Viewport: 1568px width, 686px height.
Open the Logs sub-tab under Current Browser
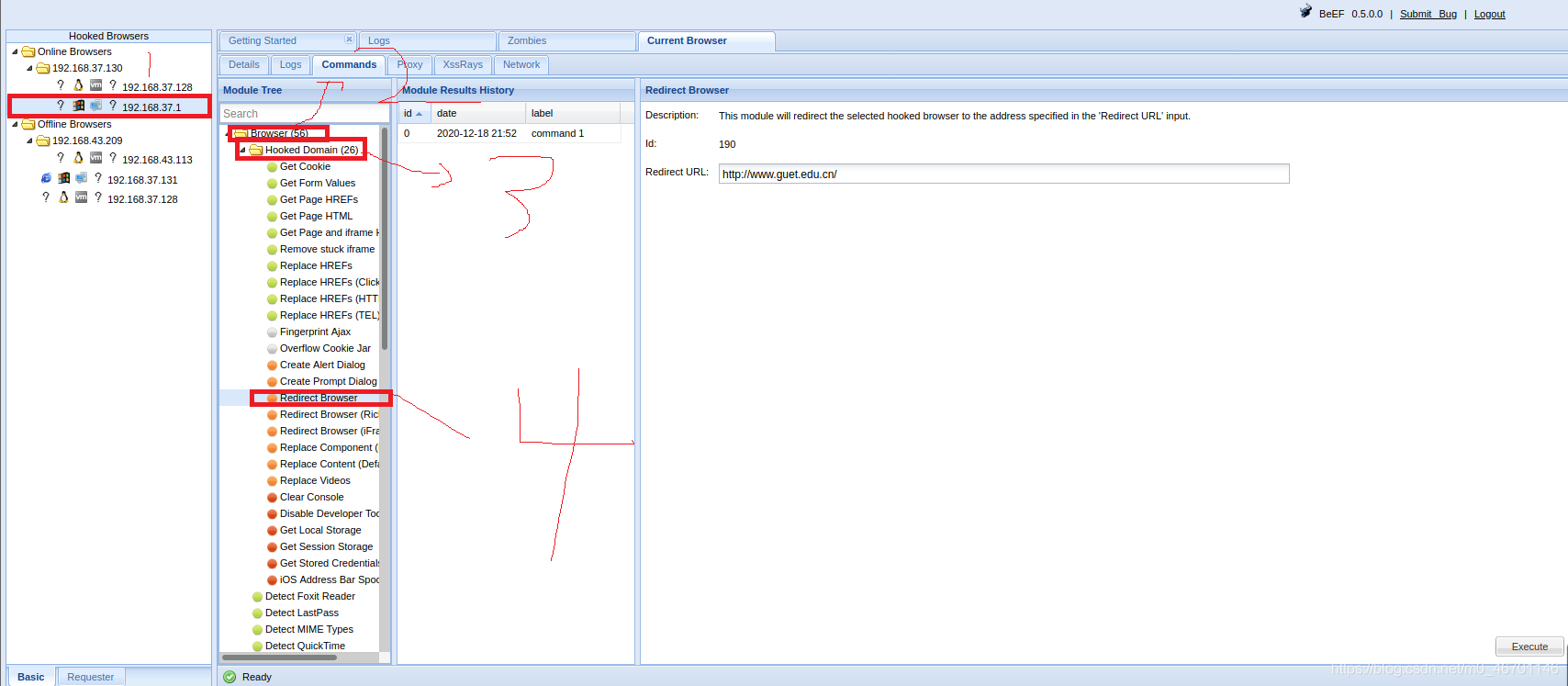(290, 64)
